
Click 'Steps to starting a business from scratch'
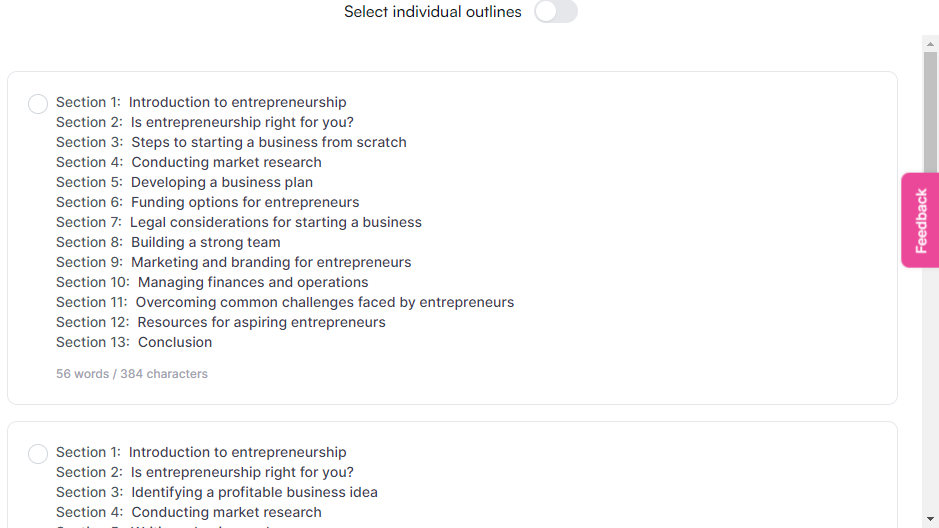point(268,142)
